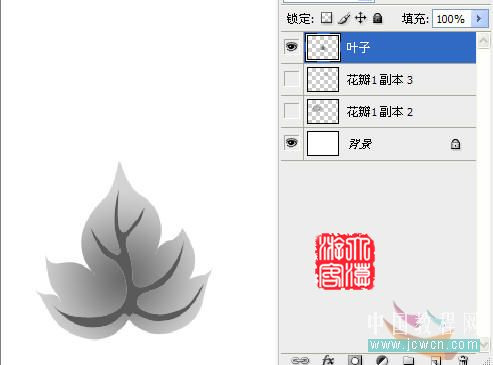Select the 背景 layer thumbnail

(323, 143)
